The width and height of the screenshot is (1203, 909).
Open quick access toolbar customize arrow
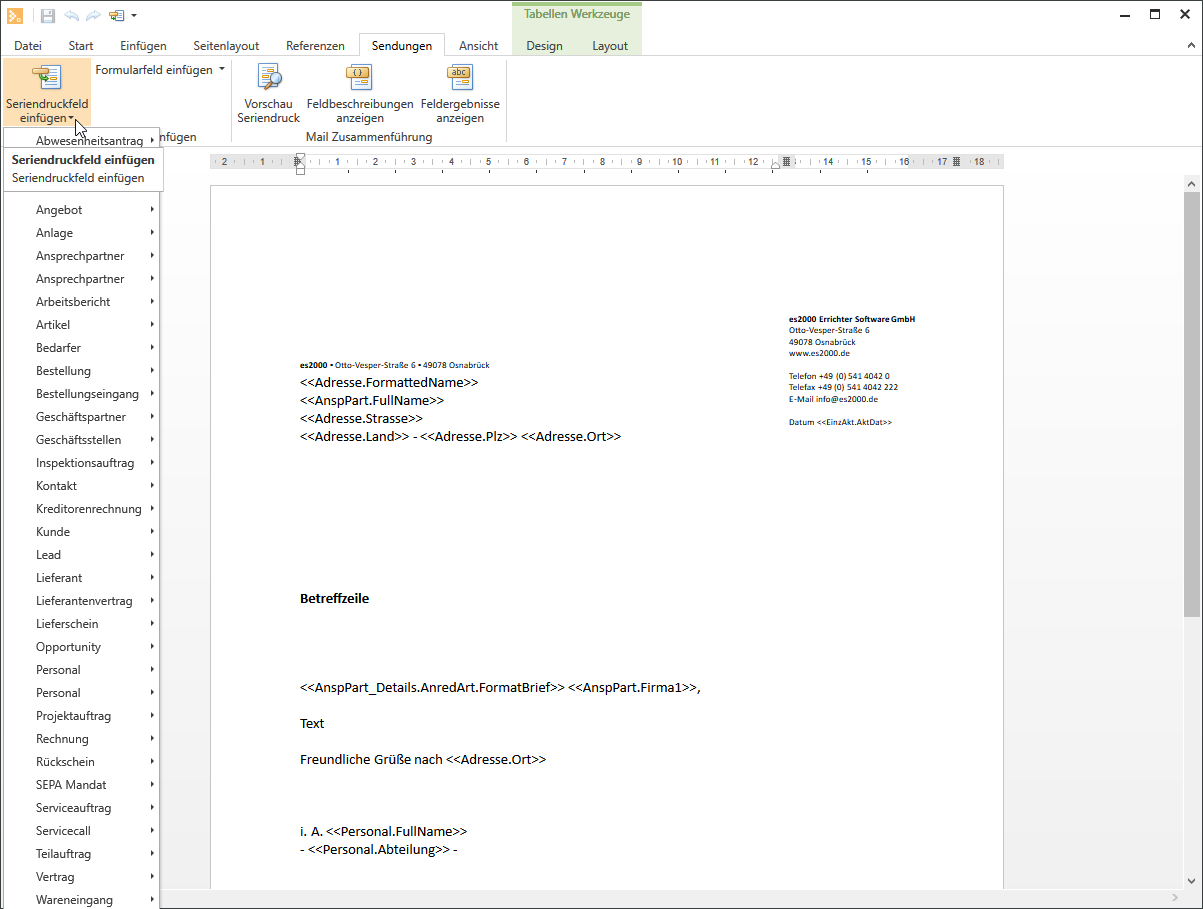(x=134, y=16)
